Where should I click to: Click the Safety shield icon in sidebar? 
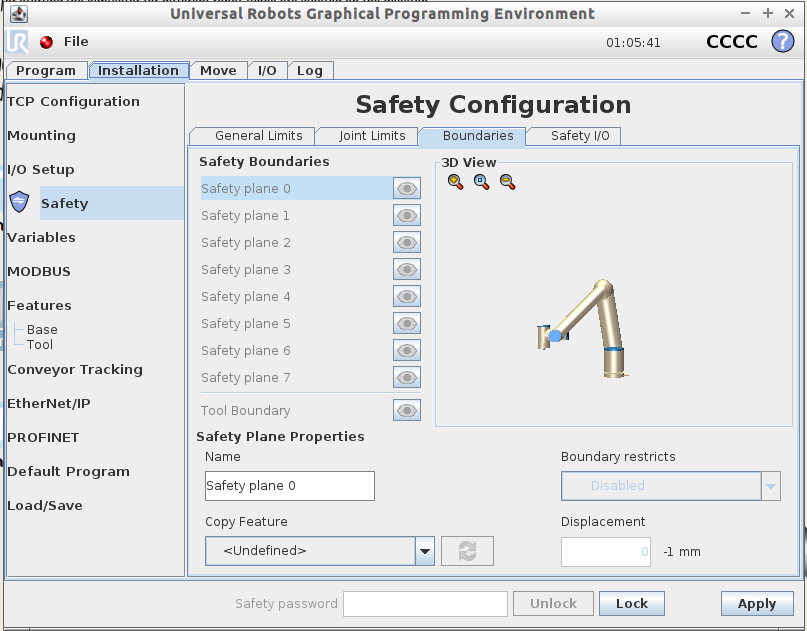point(19,203)
